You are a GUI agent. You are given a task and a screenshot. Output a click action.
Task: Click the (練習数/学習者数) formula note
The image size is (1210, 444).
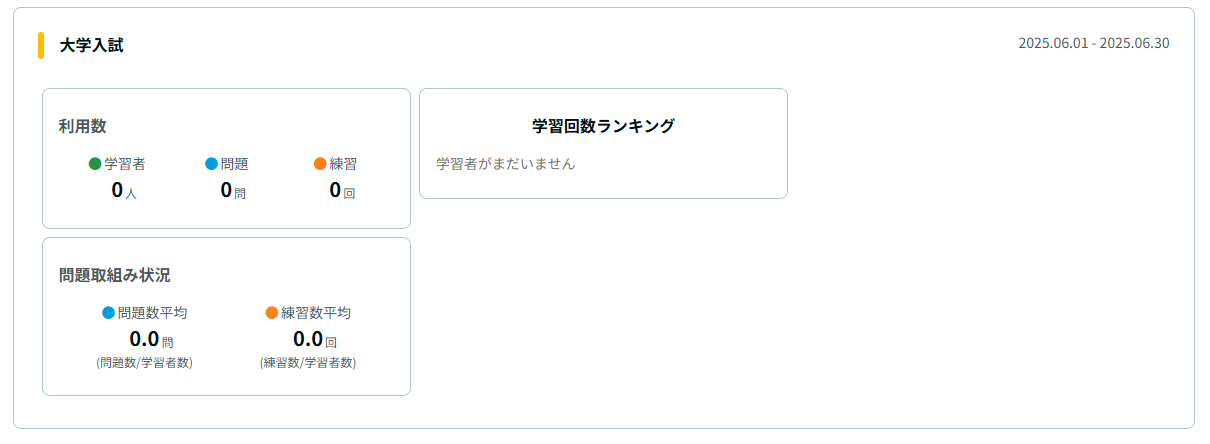(x=308, y=363)
